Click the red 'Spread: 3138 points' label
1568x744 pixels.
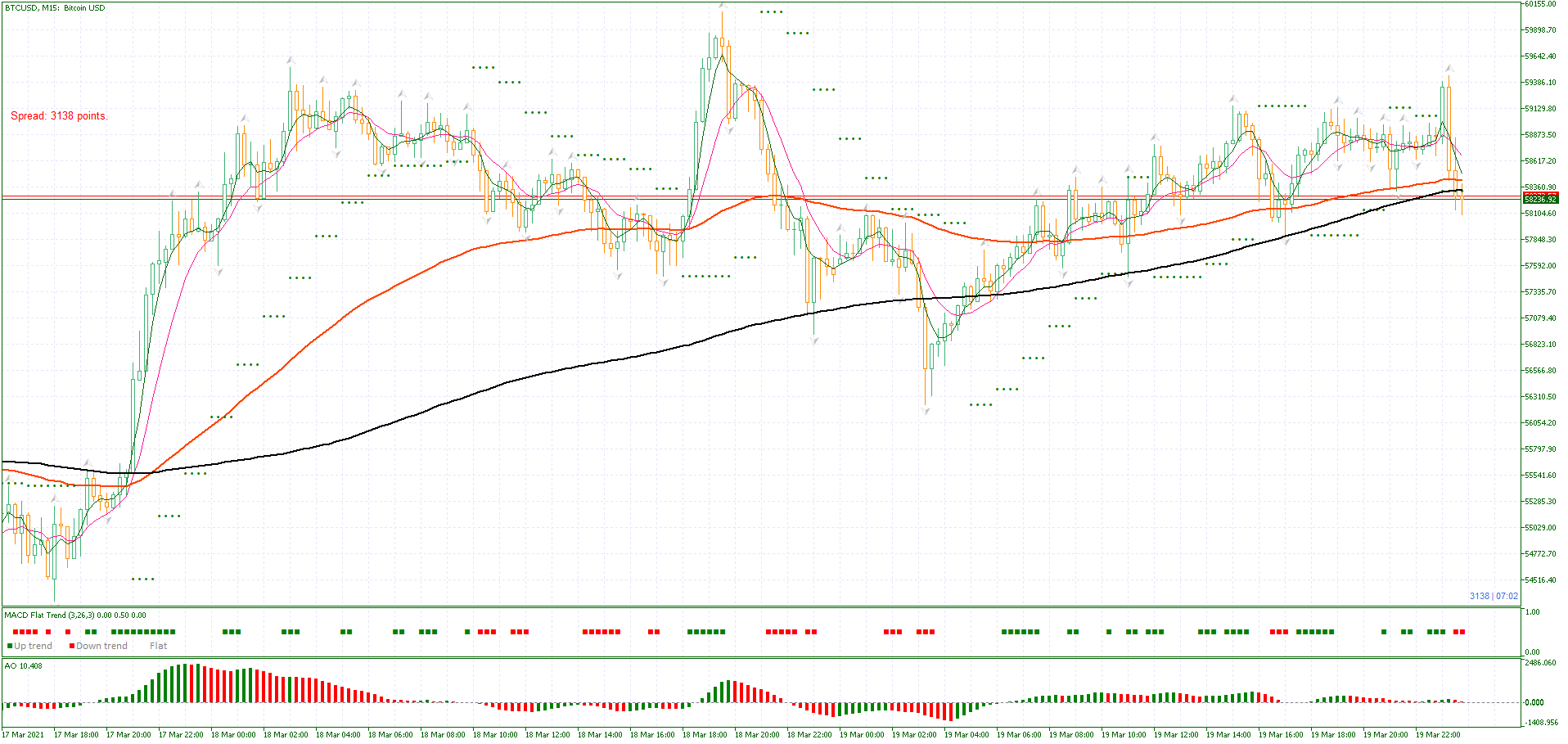point(57,115)
